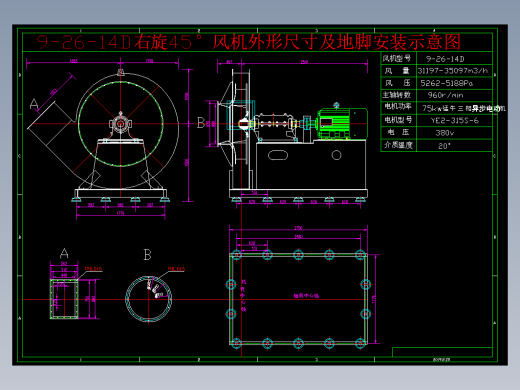Viewport: 520px width, 390px height.
Task: Click the '380v' voltage value
Action: pos(445,133)
